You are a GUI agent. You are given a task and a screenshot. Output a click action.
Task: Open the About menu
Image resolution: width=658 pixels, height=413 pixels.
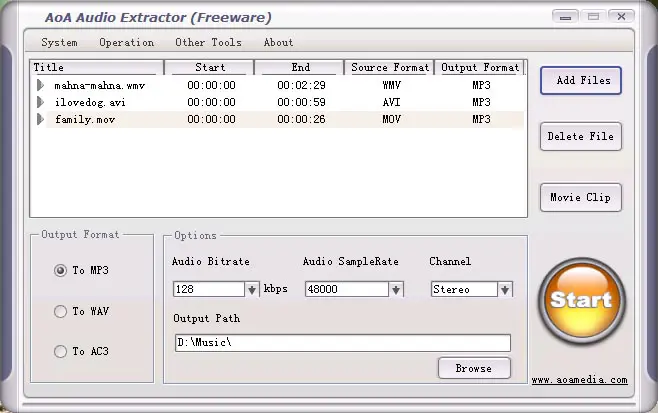pos(278,42)
